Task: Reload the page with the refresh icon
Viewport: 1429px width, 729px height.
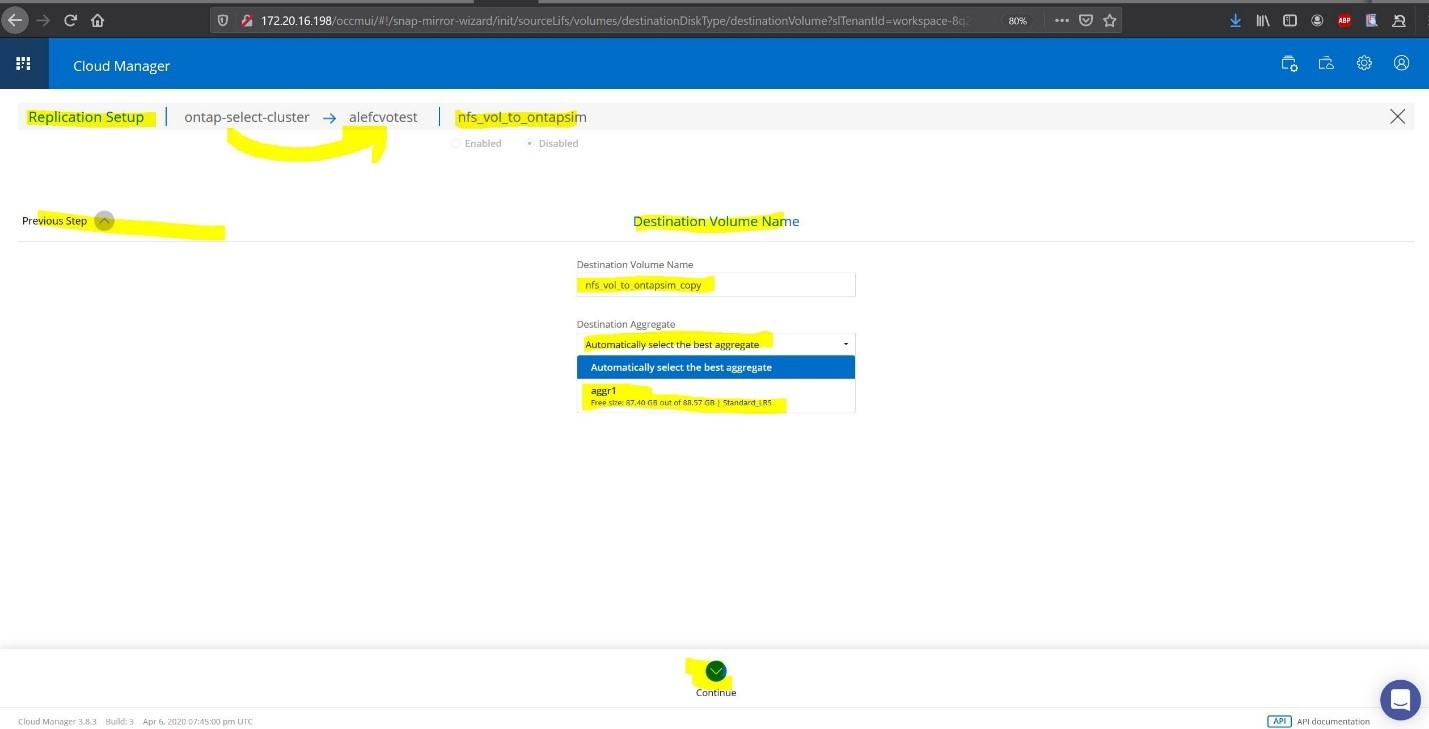Action: click(x=70, y=20)
